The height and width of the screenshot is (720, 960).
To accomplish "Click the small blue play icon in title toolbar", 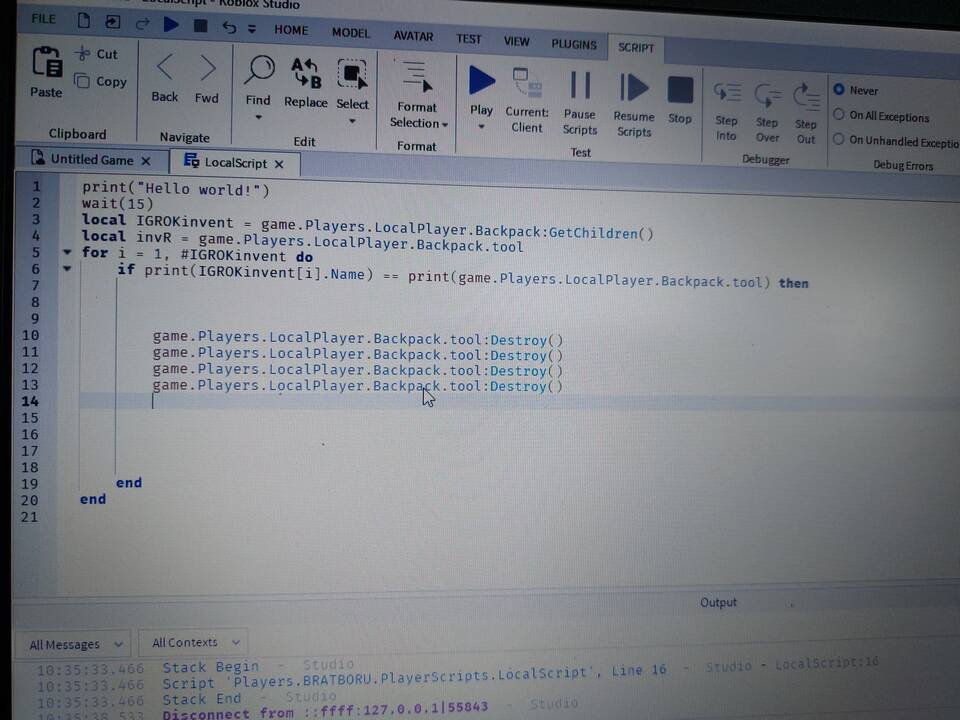I will (171, 24).
